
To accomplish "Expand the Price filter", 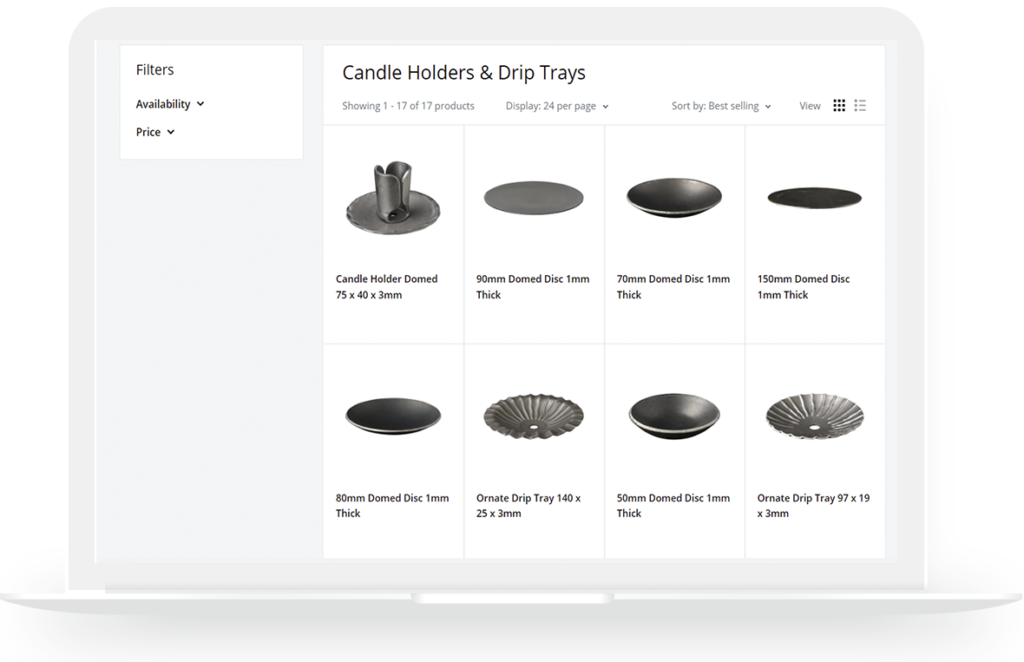I will [x=155, y=132].
